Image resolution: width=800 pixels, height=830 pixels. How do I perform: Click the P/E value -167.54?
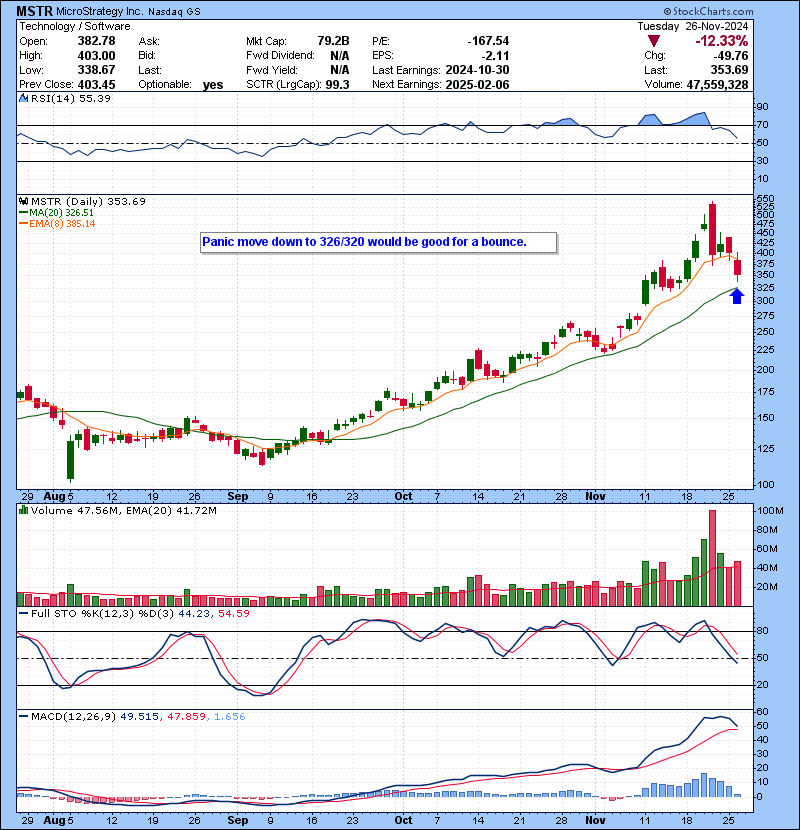(x=488, y=41)
